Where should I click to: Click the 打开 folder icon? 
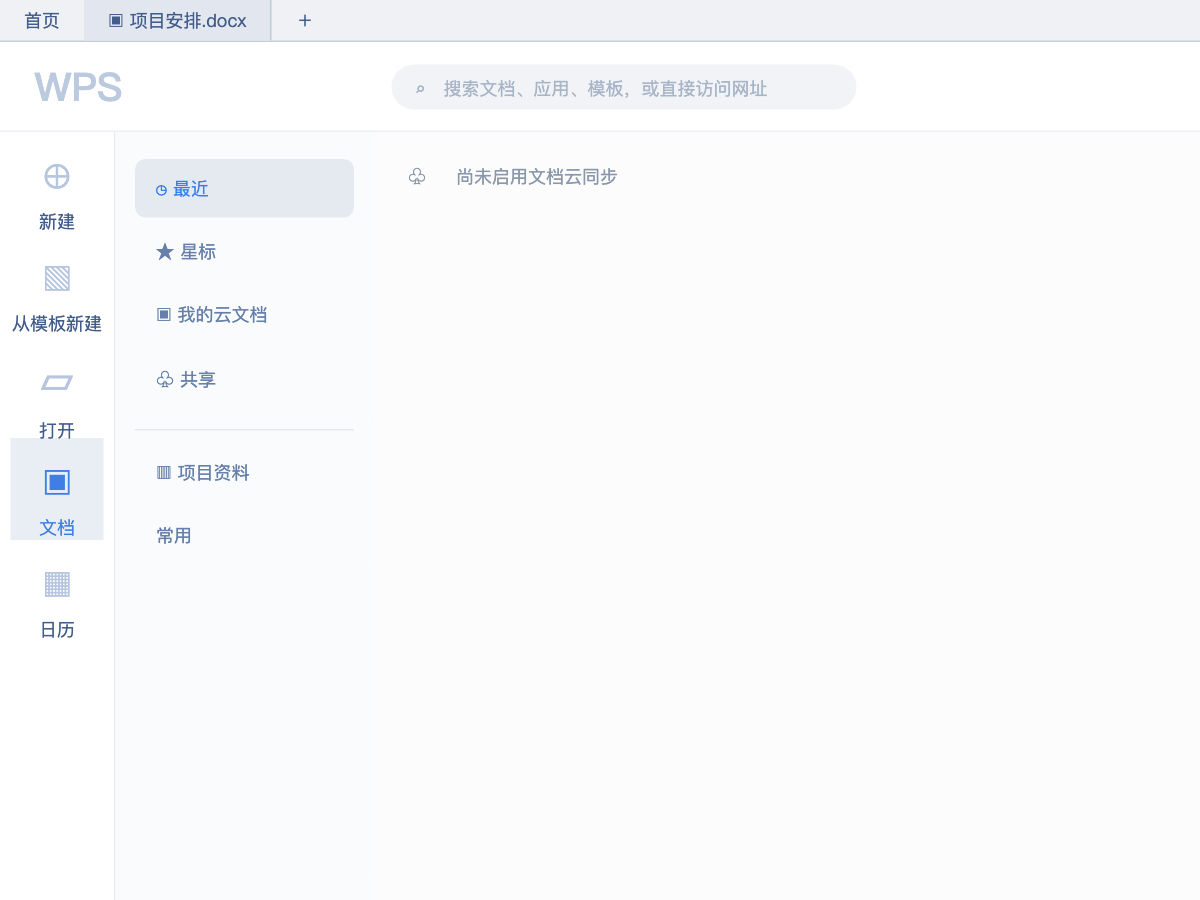click(57, 382)
